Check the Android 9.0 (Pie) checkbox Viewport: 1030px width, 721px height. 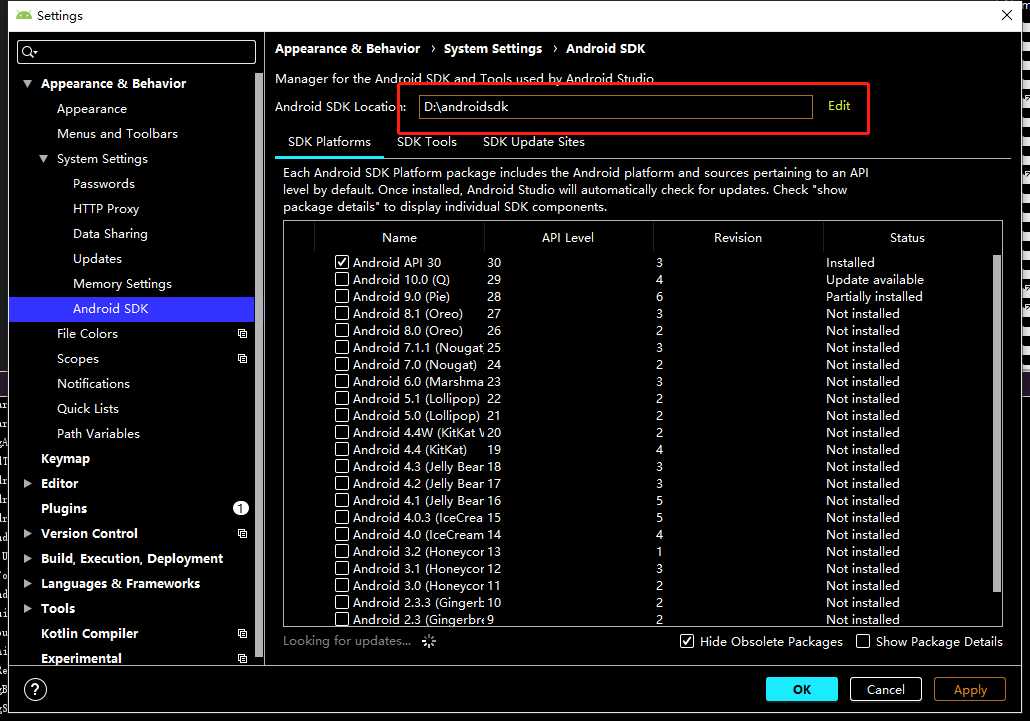(x=342, y=296)
